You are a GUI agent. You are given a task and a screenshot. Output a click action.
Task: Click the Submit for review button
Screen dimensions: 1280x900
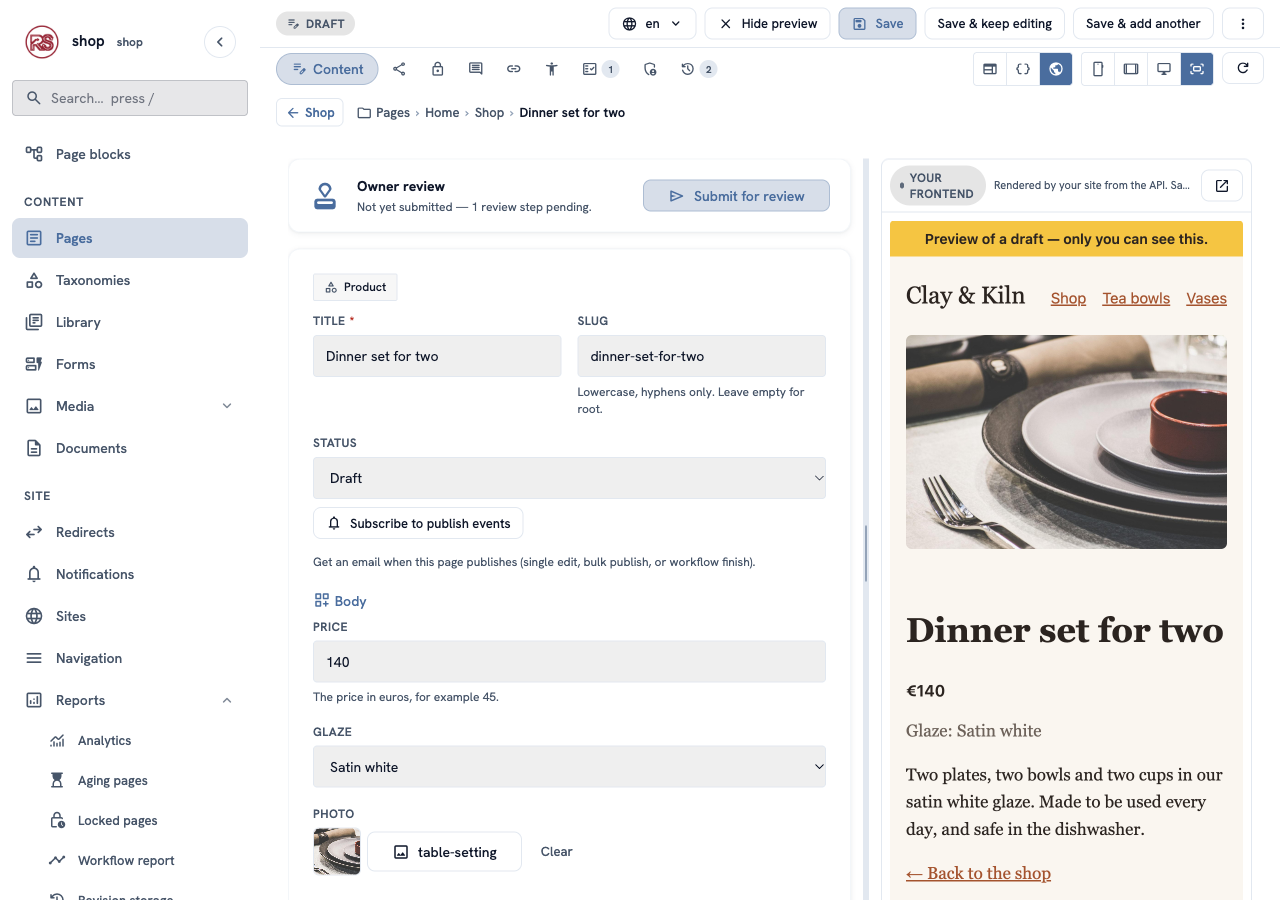[736, 196]
